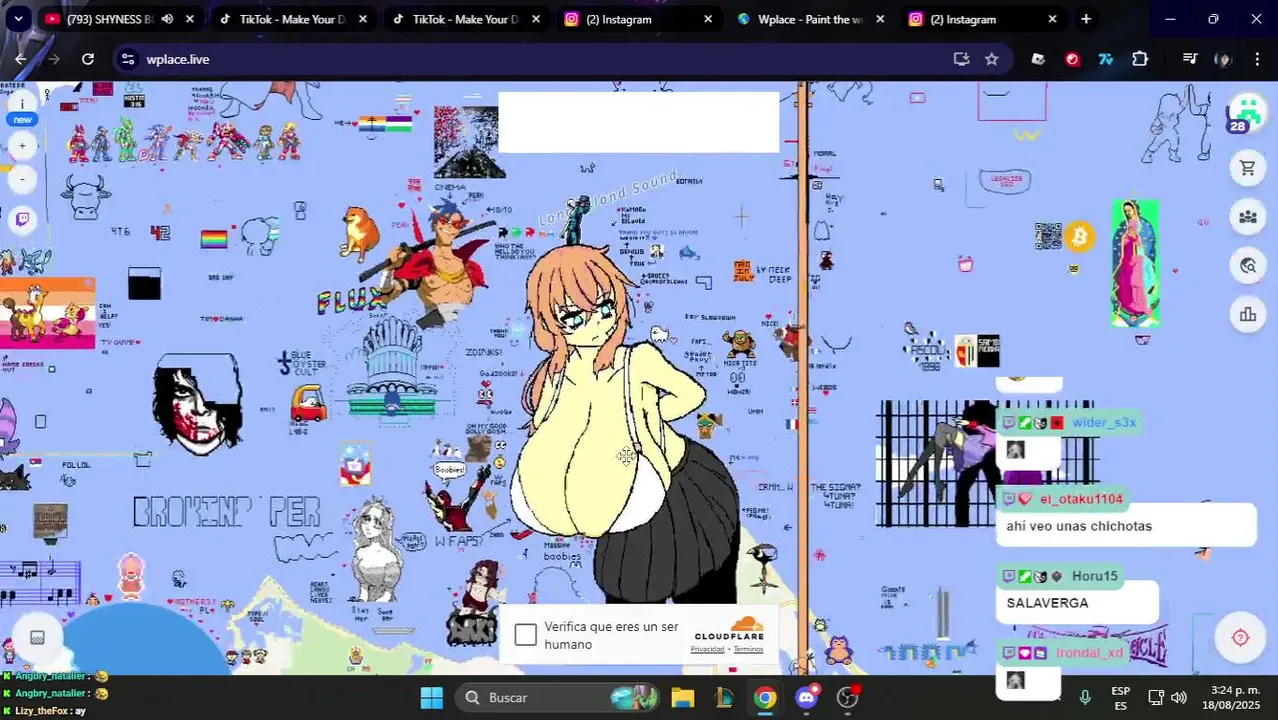Open the Twitch link button
This screenshot has height=720, width=1278.
22,219
